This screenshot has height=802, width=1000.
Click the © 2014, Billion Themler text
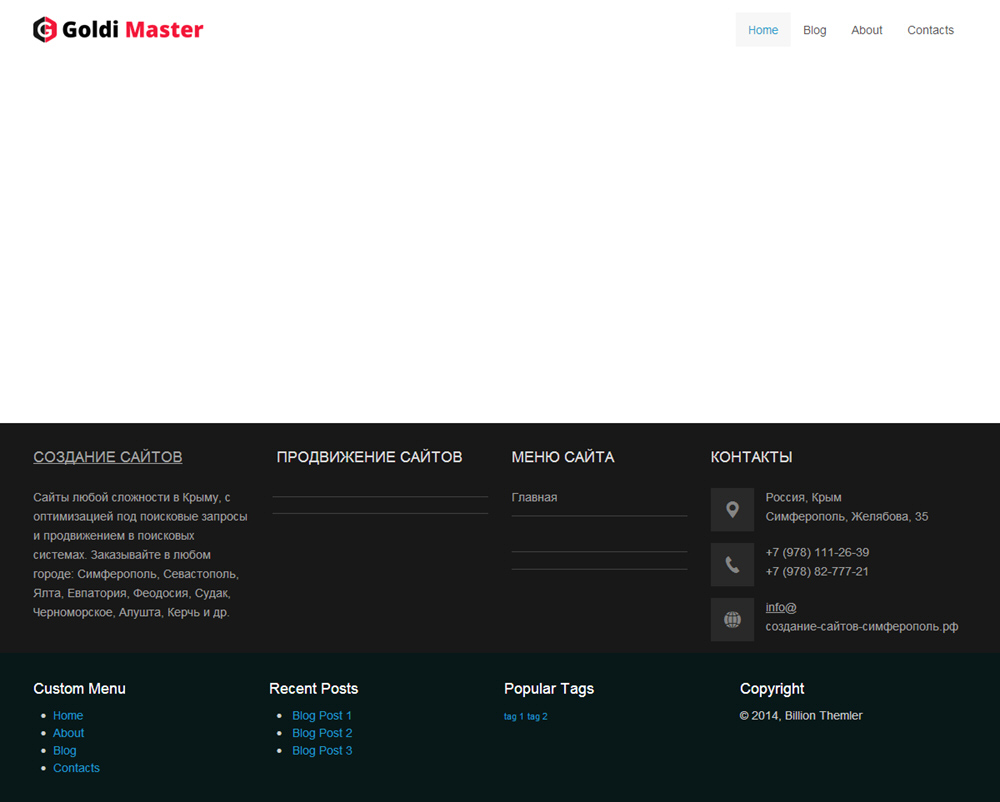(x=801, y=716)
